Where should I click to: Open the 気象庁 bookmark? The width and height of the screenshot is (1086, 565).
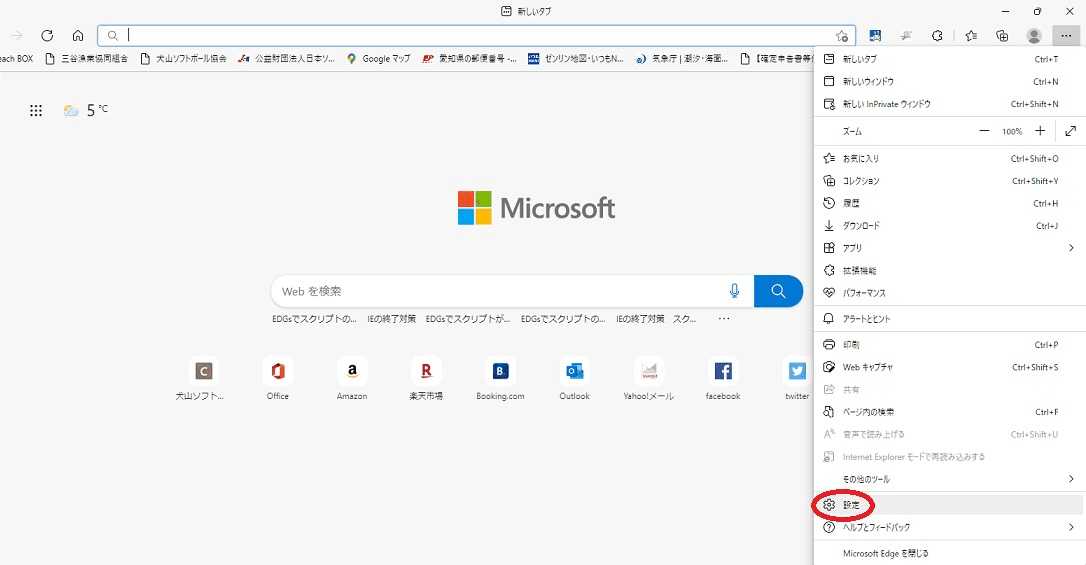(x=682, y=59)
